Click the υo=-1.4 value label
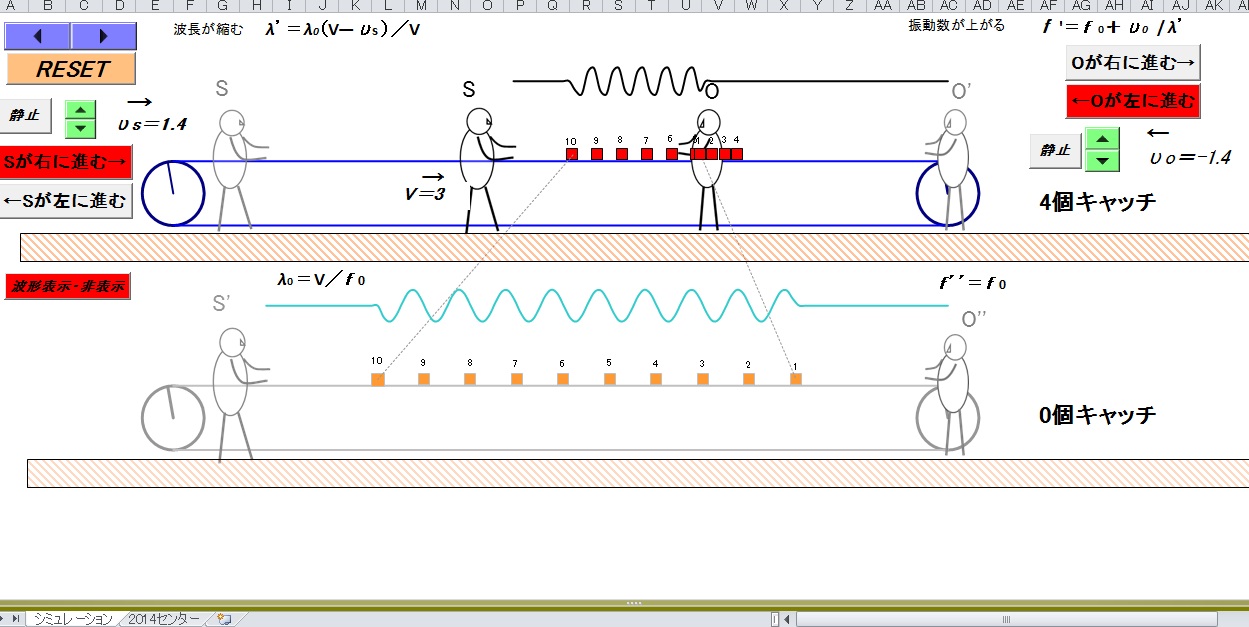This screenshot has height=627, width=1249. pos(1190,157)
